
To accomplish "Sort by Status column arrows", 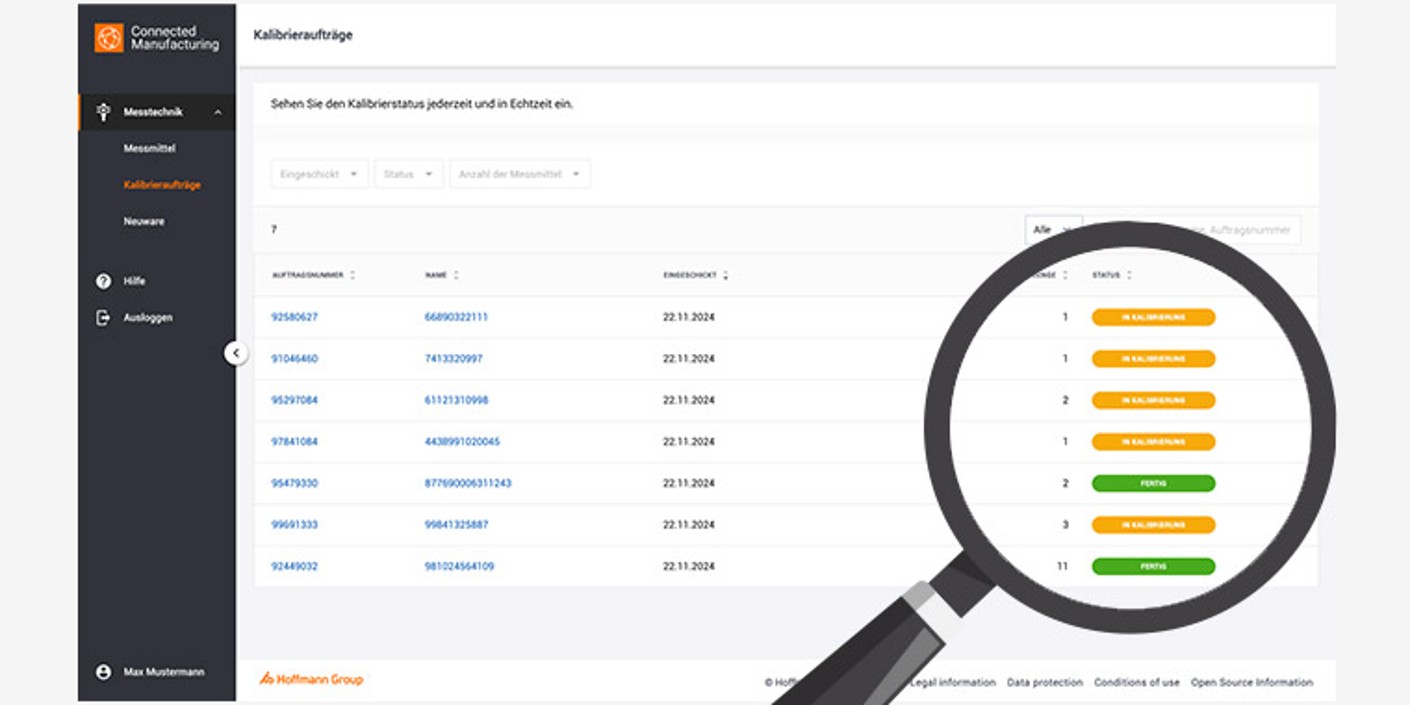I will pos(1129,275).
